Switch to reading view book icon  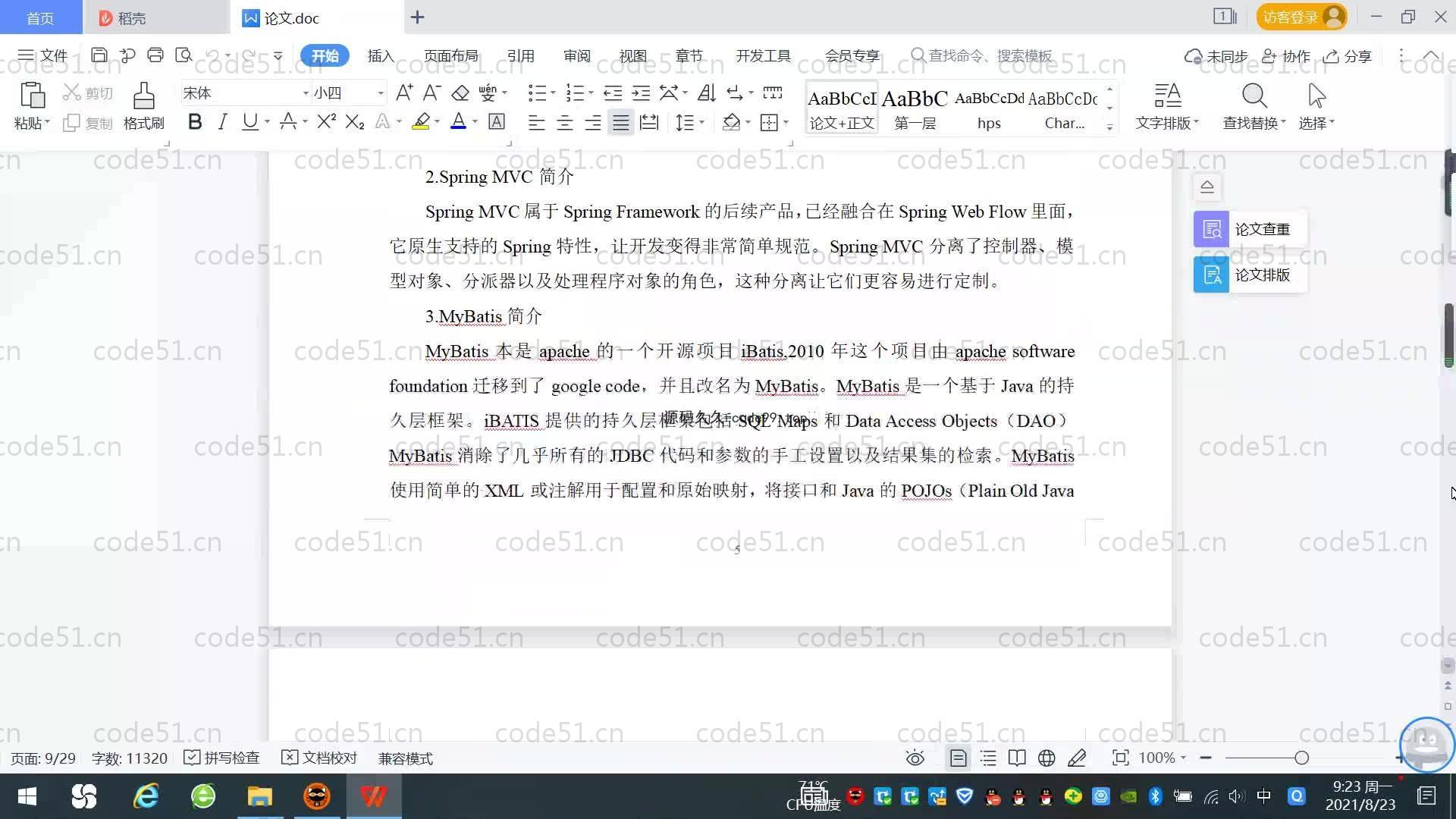(x=1017, y=758)
